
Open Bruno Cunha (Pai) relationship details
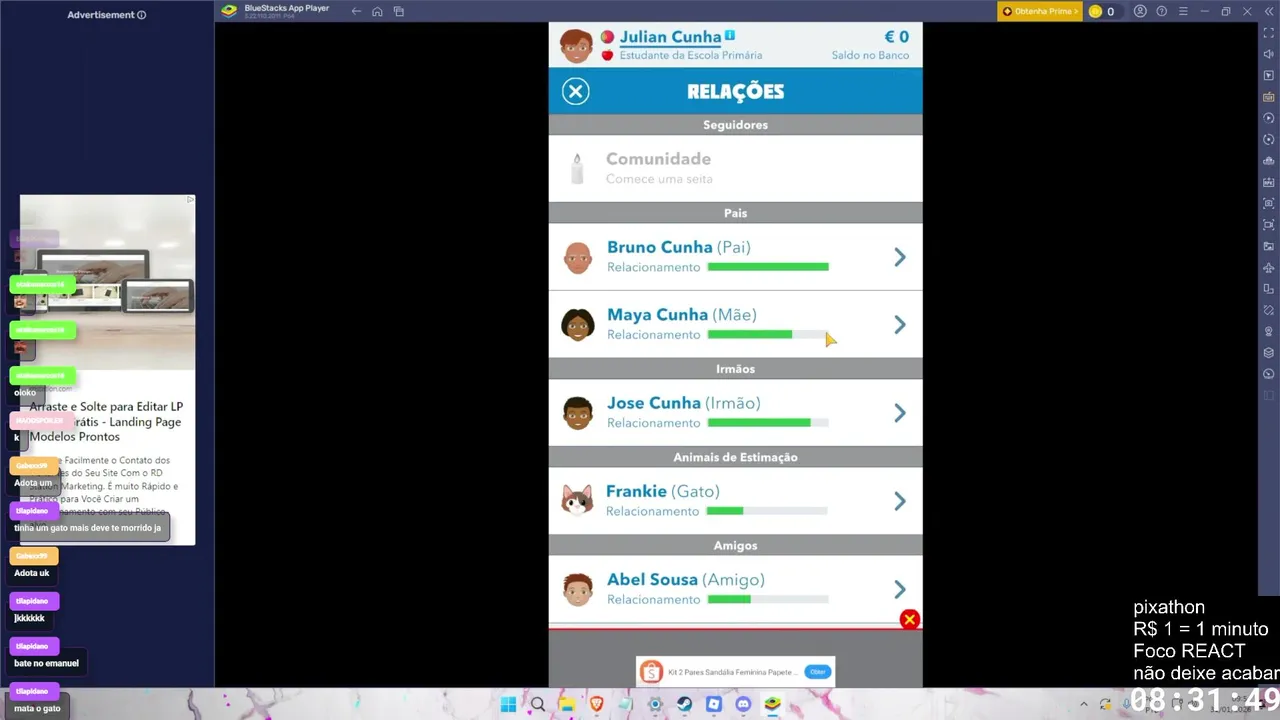click(735, 257)
